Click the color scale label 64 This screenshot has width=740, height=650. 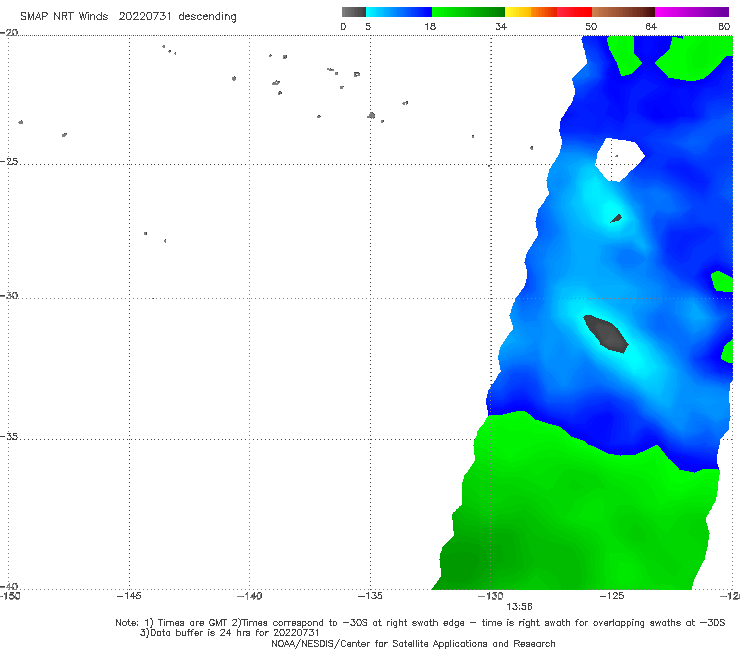tap(651, 26)
